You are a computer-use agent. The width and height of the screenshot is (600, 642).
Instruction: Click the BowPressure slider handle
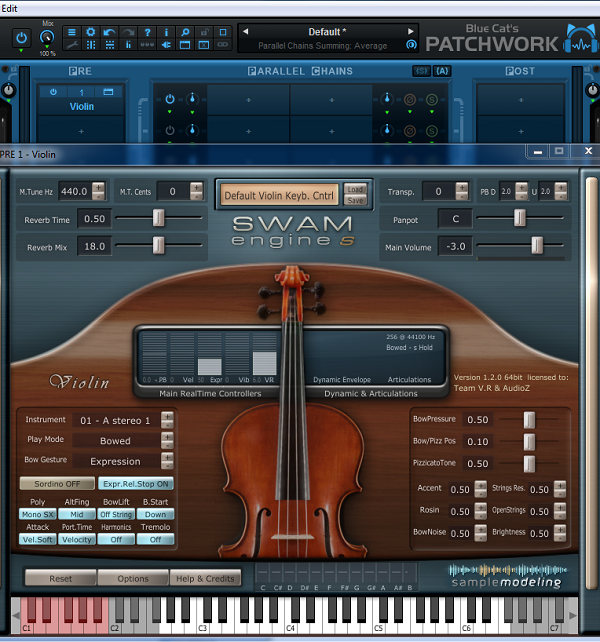(x=529, y=420)
